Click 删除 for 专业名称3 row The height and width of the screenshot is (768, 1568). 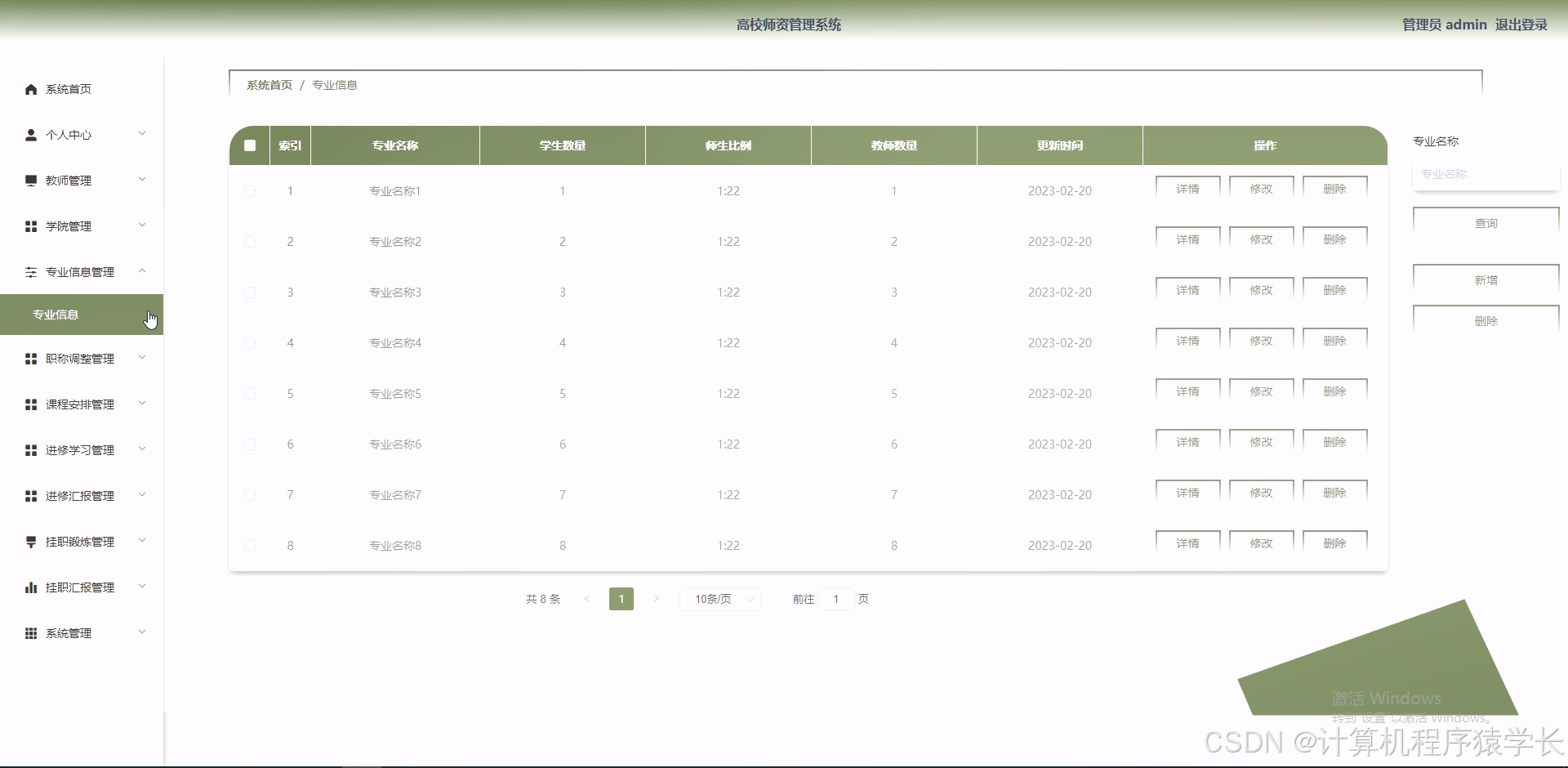(1335, 290)
